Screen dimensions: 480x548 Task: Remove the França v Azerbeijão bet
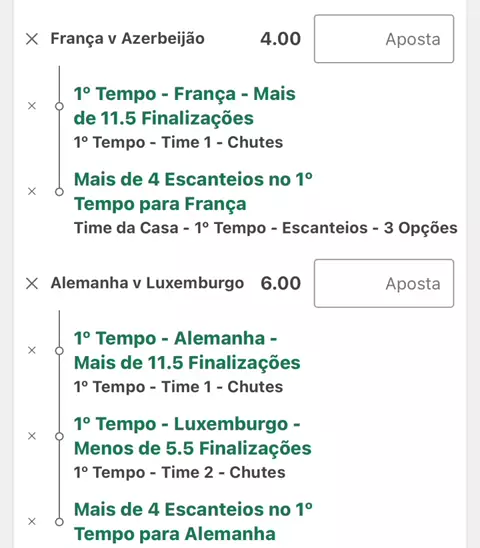click(x=32, y=39)
